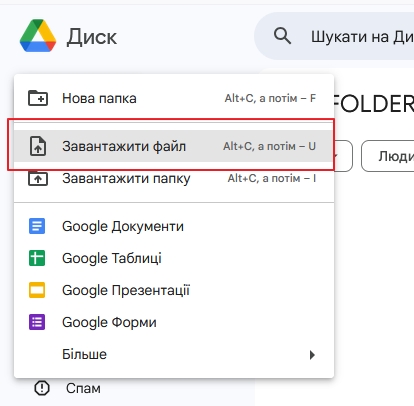The image size is (414, 406).
Task: Click the new folder icon
Action: click(x=38, y=98)
